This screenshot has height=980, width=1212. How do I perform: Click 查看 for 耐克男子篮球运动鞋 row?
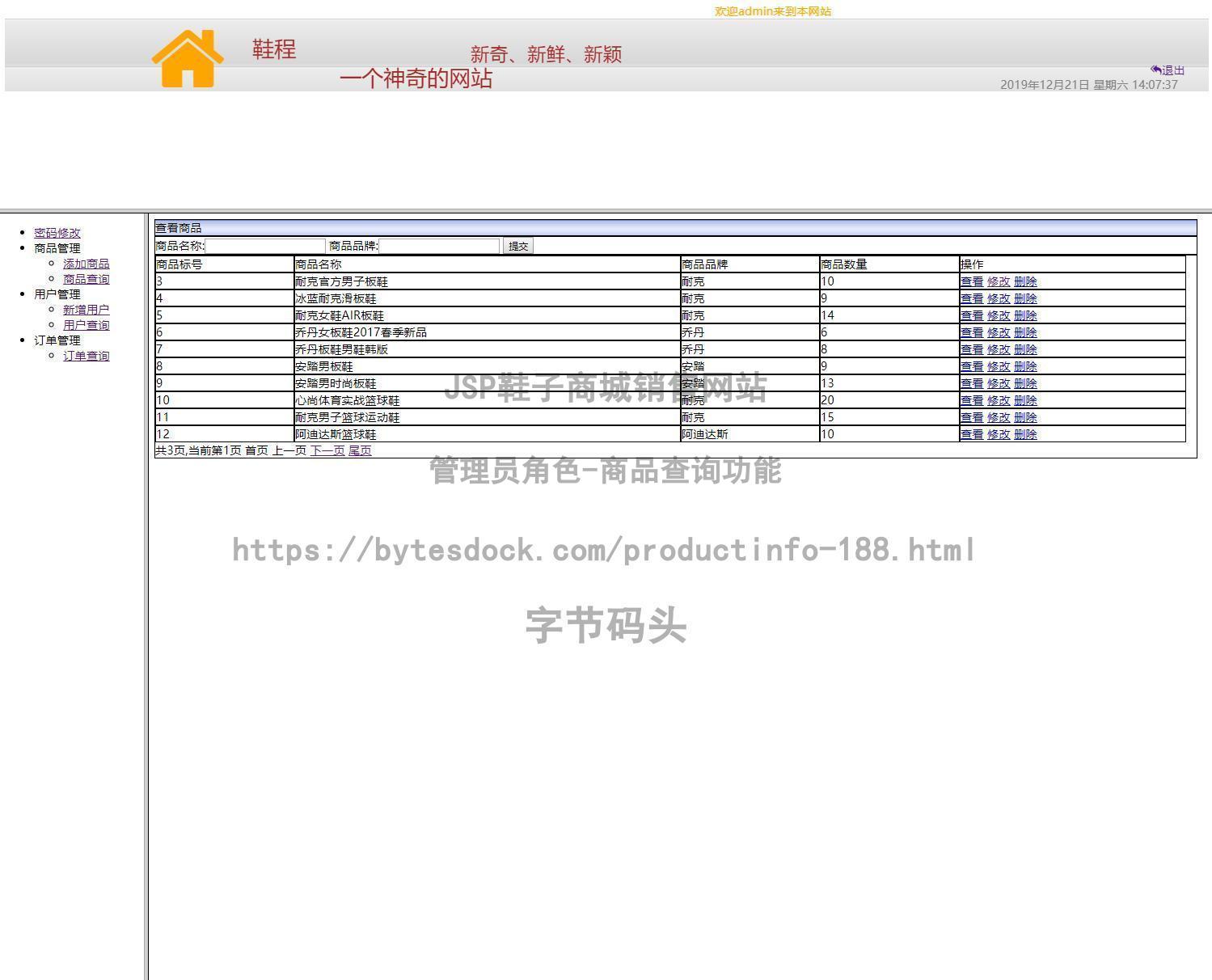972,417
